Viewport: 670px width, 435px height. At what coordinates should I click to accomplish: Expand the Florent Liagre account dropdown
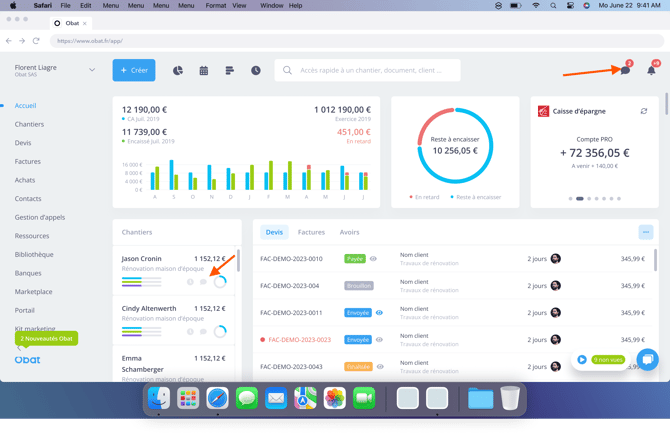(x=92, y=70)
